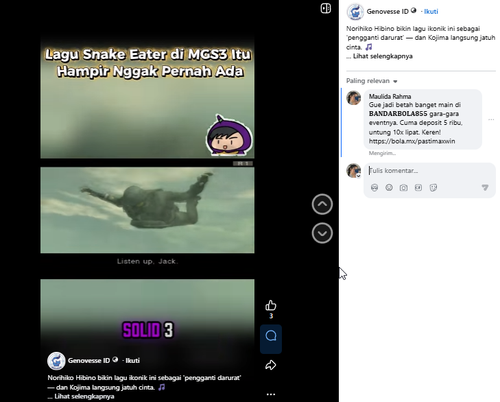This screenshot has width=500, height=402.
Task: Open options for Maulida Rahma's comment
Action: click(x=491, y=119)
